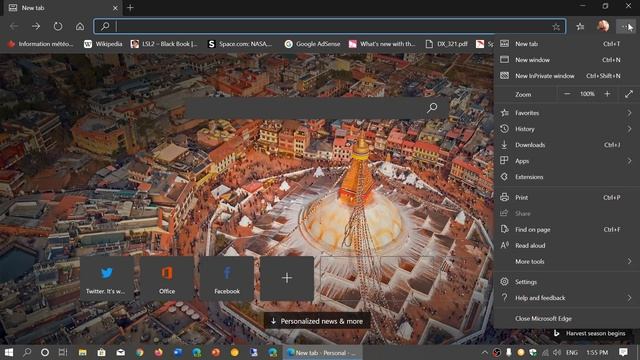Click the Find on page menu entry
Image resolution: width=640 pixels, height=360 pixels.
coord(567,230)
